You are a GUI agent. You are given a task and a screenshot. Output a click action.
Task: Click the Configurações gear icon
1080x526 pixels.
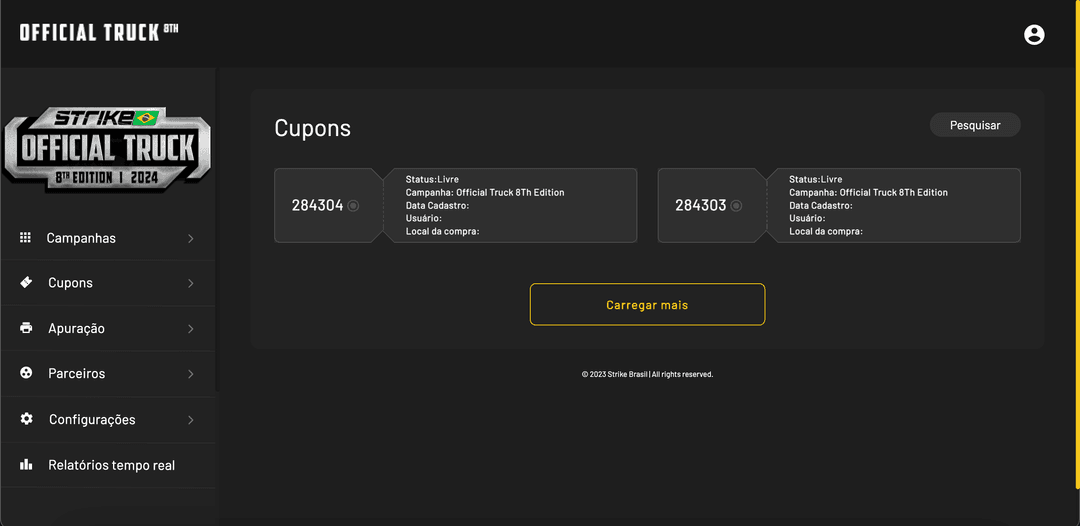pos(26,419)
